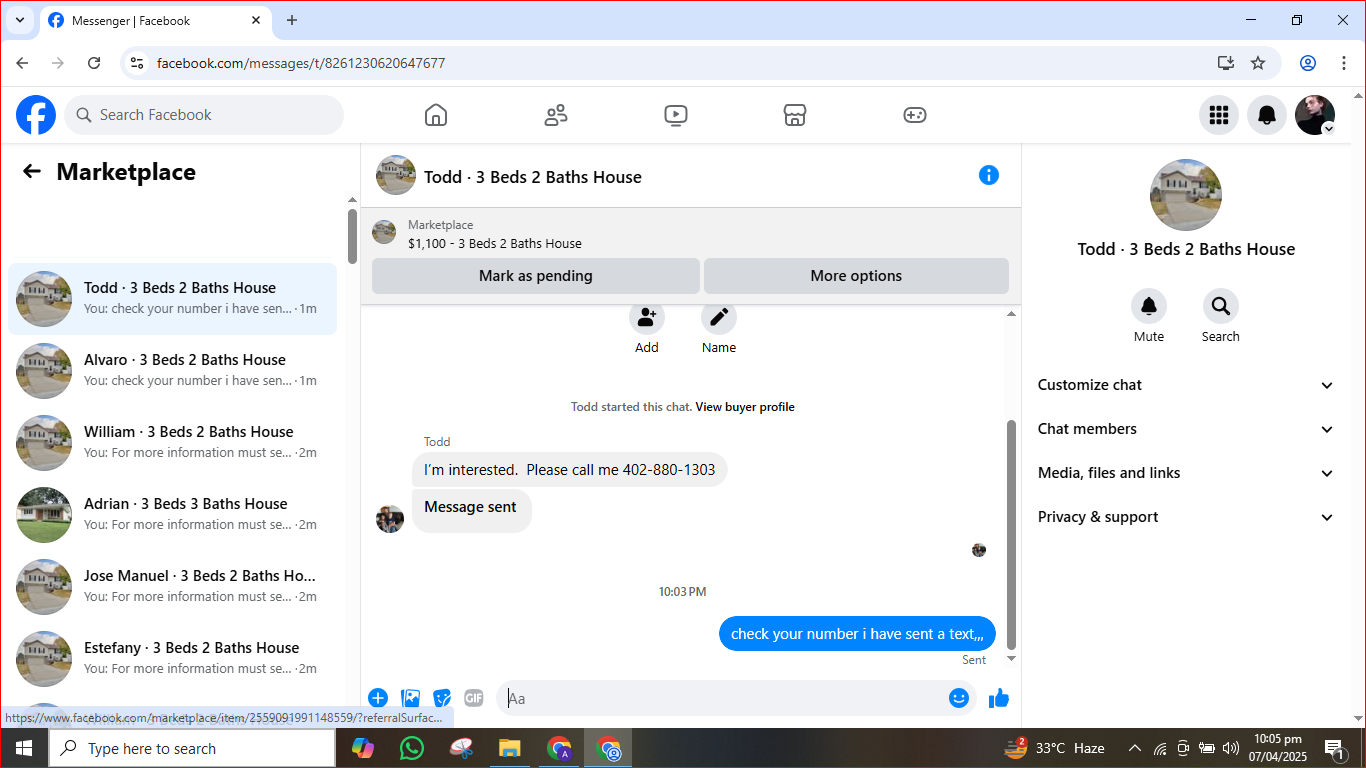This screenshot has width=1366, height=768.
Task: Open the Gaming controller icon
Action: point(915,115)
